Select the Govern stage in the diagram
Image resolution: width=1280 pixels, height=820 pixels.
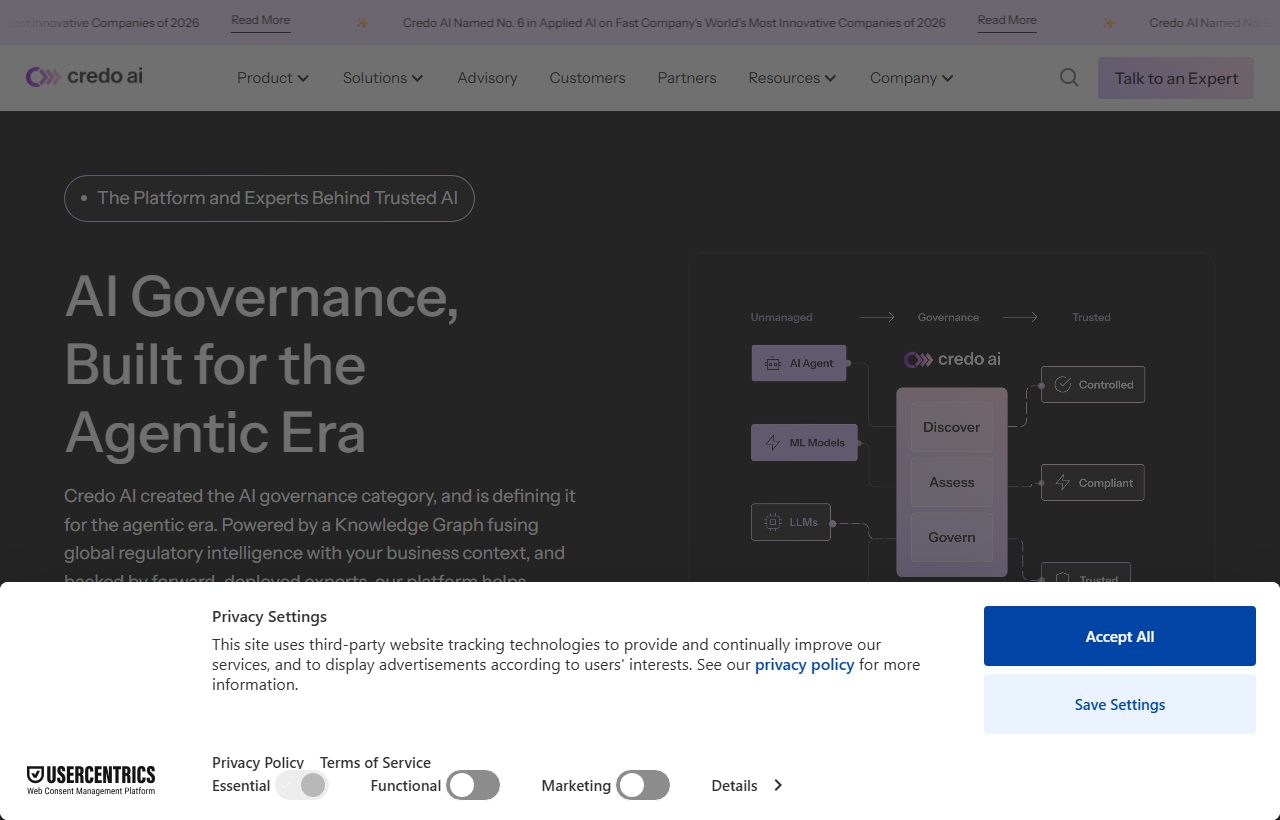(952, 537)
